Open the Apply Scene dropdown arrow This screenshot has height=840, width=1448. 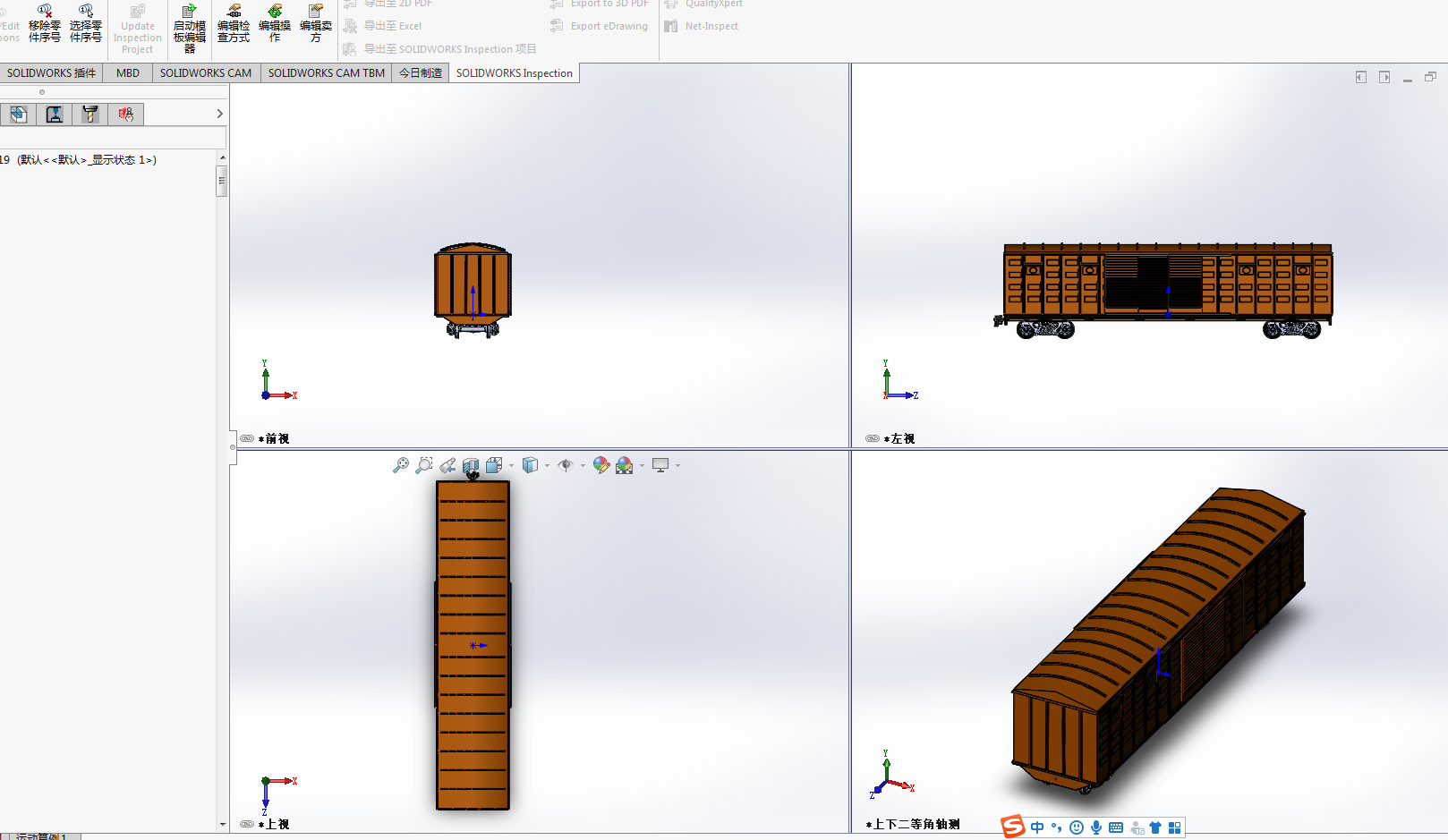click(643, 465)
